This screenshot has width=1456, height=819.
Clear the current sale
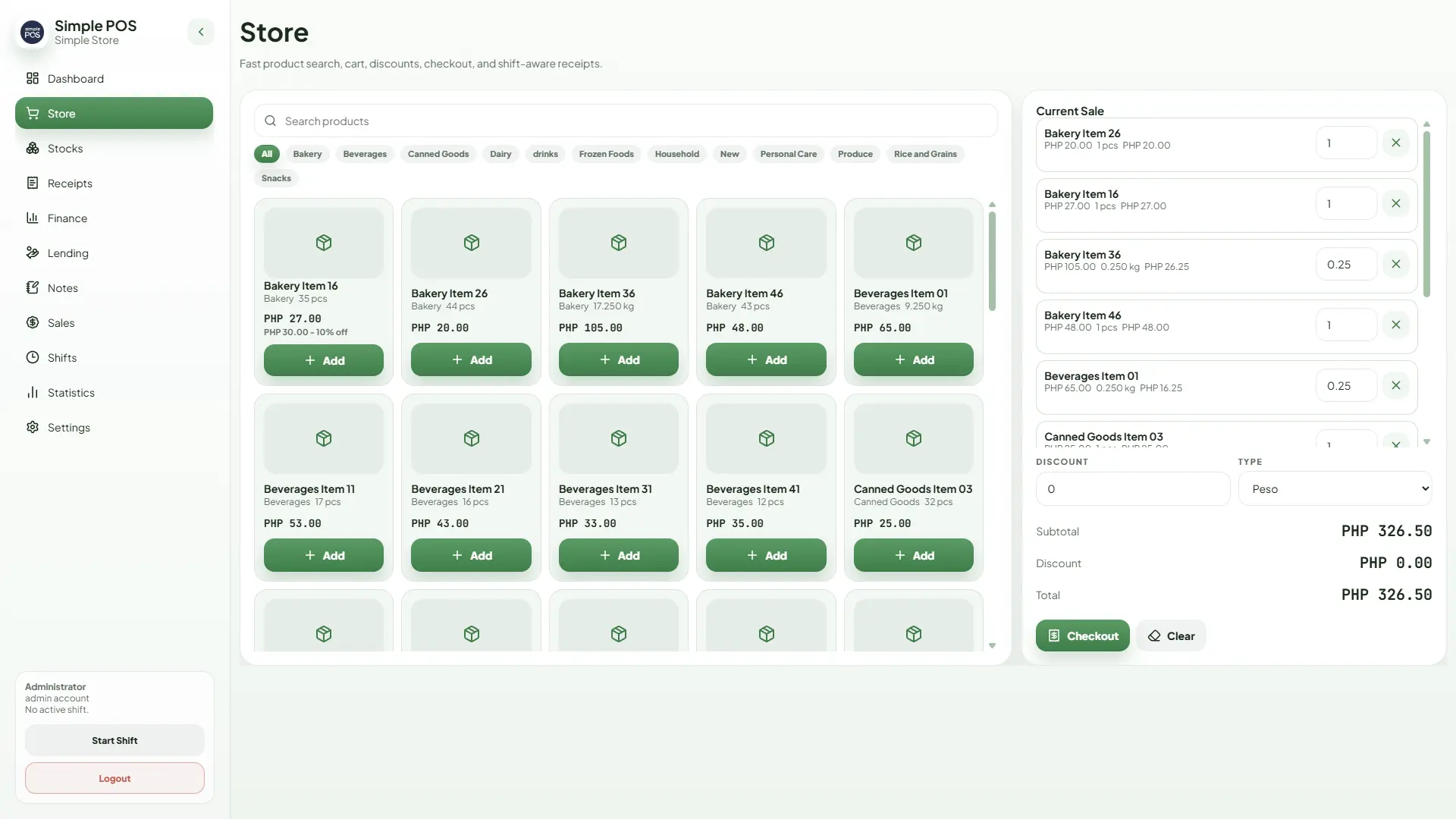[x=1171, y=635]
